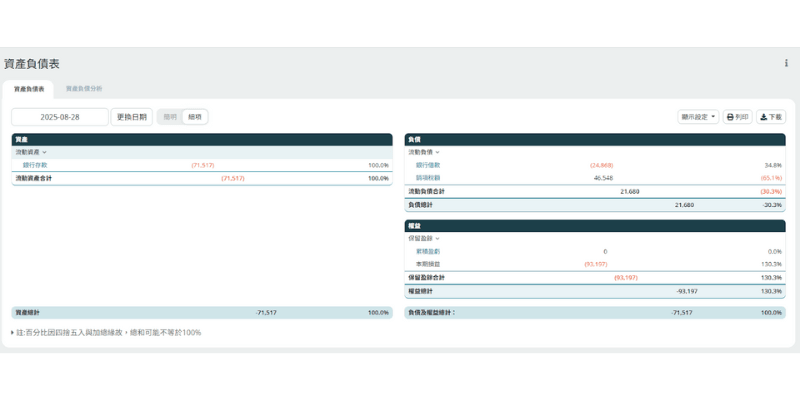Select the 資產負債表 tab
Image resolution: width=800 pixels, height=400 pixels.
(x=28, y=89)
